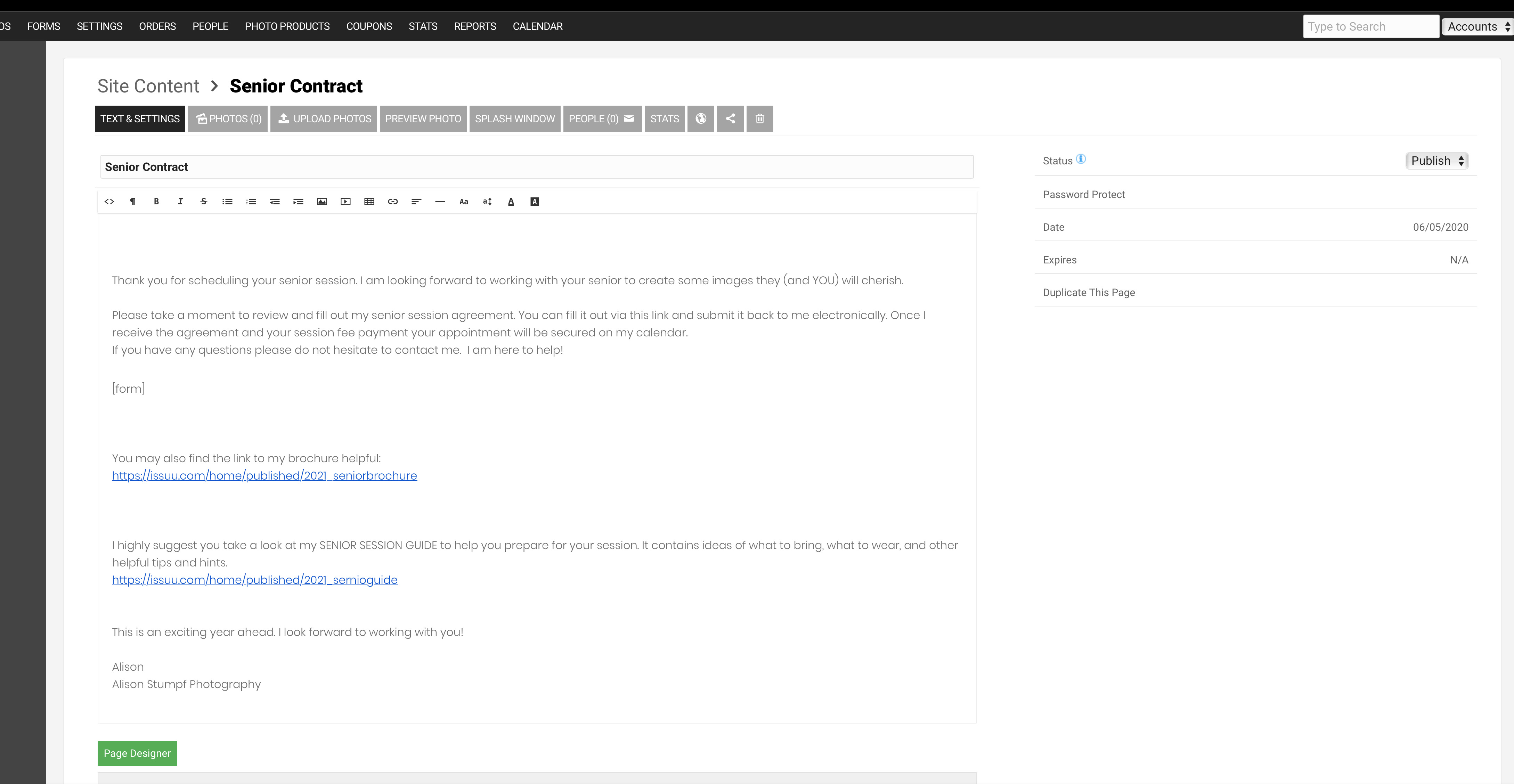The image size is (1514, 784).
Task: Insert unordered bullet list
Action: coord(227,202)
